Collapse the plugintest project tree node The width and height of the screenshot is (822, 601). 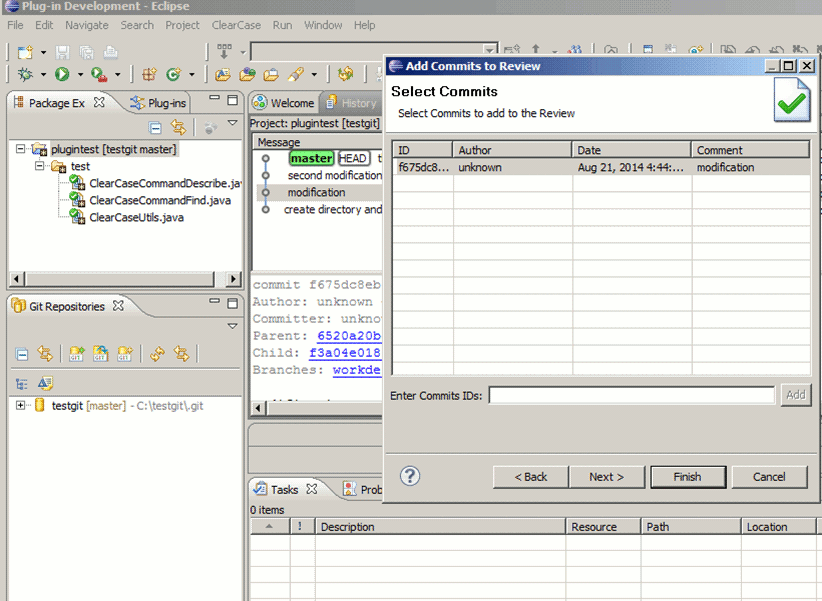click(x=21, y=149)
